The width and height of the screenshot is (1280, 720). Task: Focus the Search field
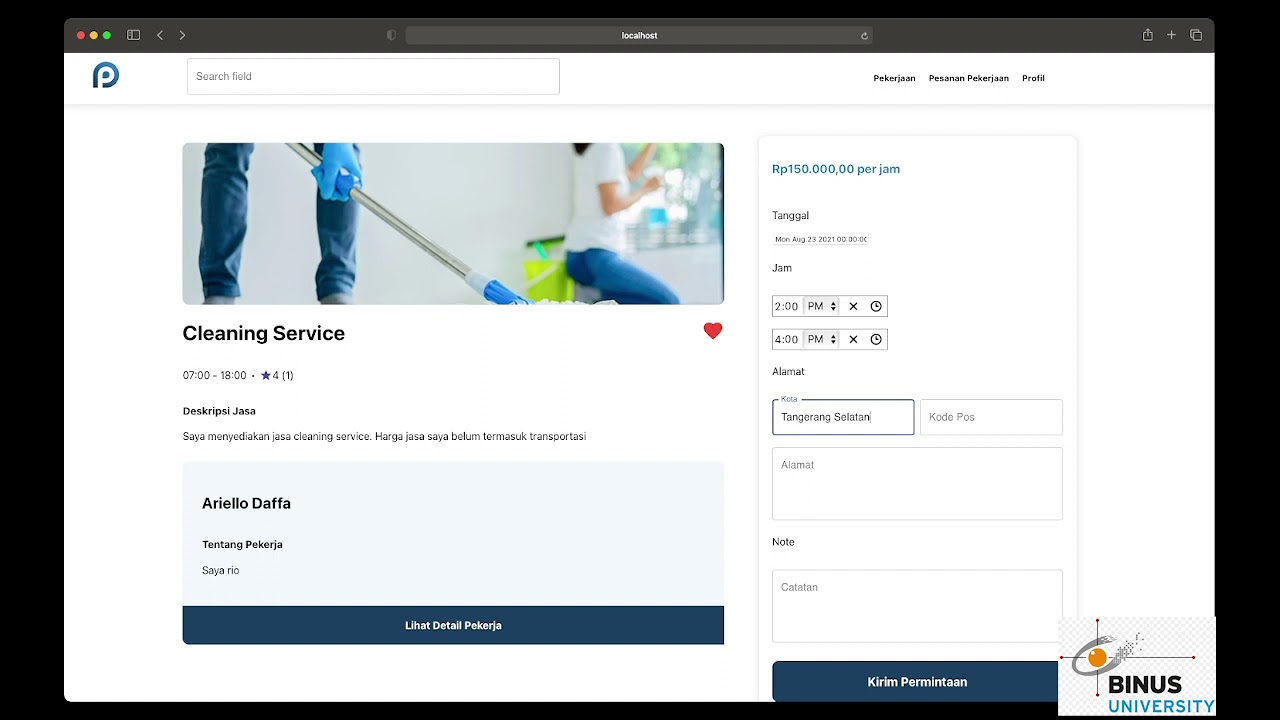[373, 76]
